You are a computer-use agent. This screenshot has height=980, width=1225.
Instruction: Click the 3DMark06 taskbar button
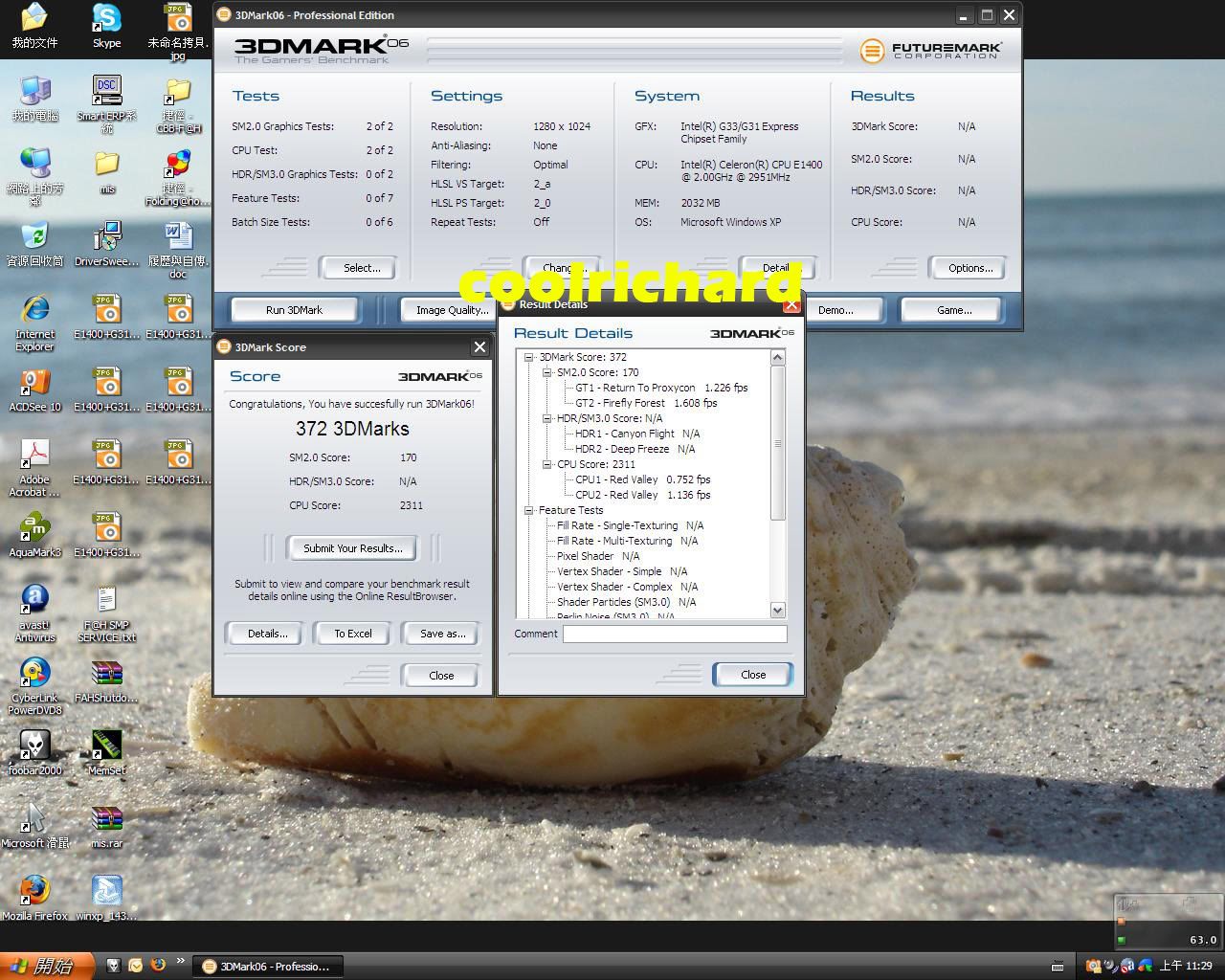[267, 967]
